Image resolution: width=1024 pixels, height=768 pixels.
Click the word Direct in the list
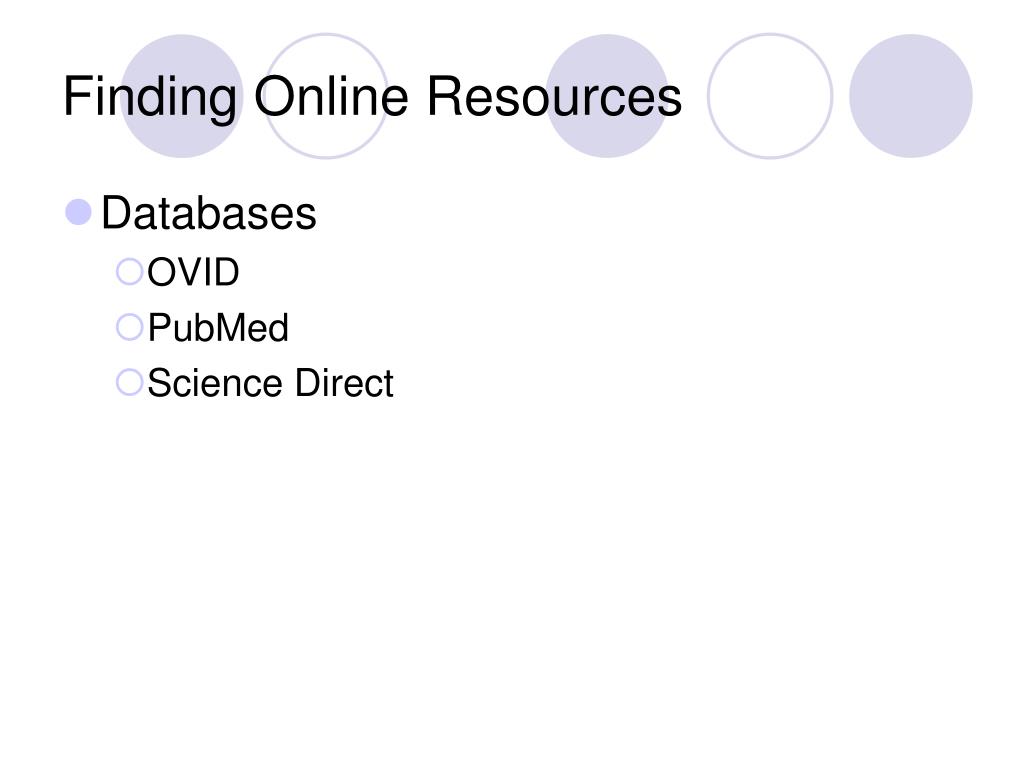click(x=344, y=383)
